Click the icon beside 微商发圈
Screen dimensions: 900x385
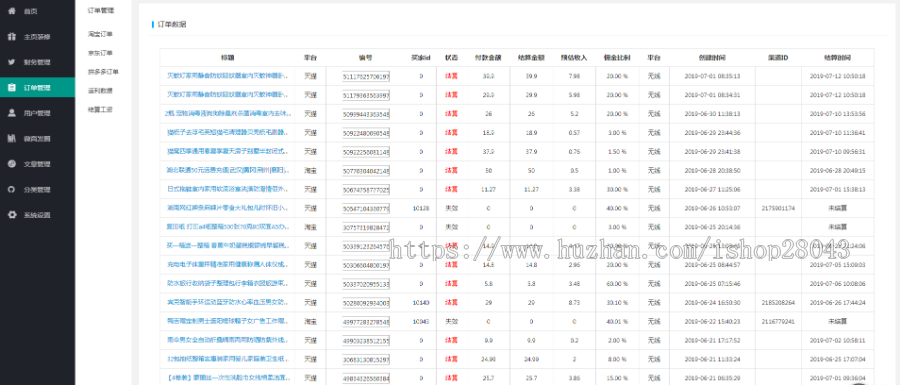[11, 138]
